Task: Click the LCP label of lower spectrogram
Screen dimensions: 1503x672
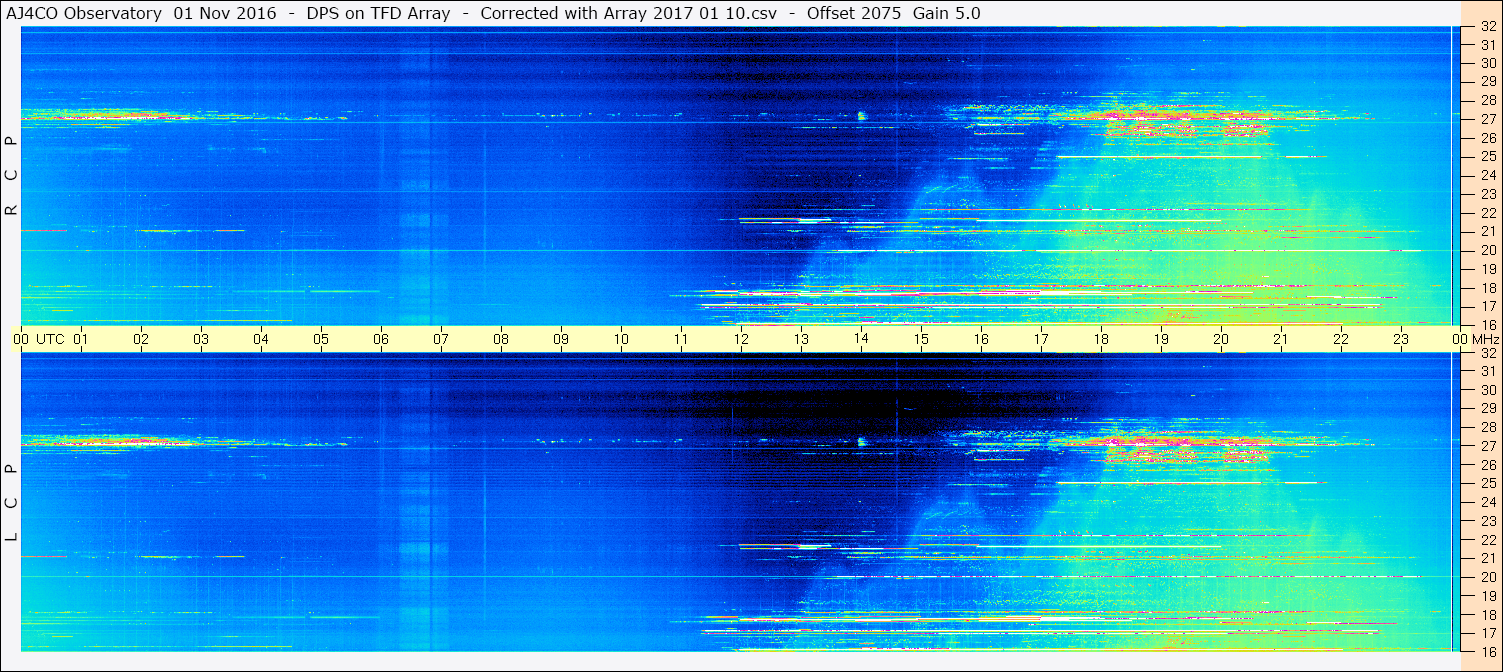Action: click(12, 503)
